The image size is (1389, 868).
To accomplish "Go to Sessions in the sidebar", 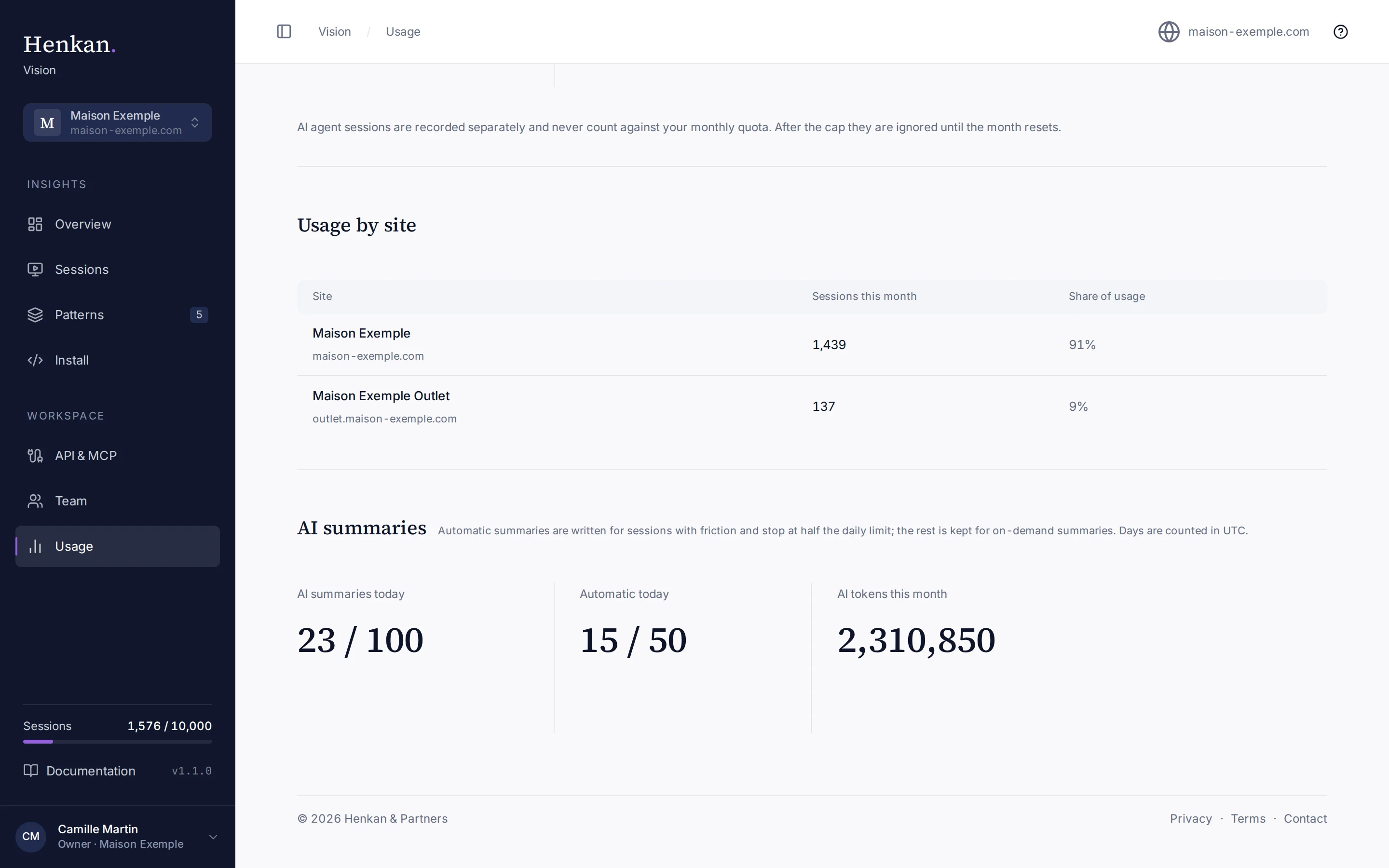I will pos(118,269).
